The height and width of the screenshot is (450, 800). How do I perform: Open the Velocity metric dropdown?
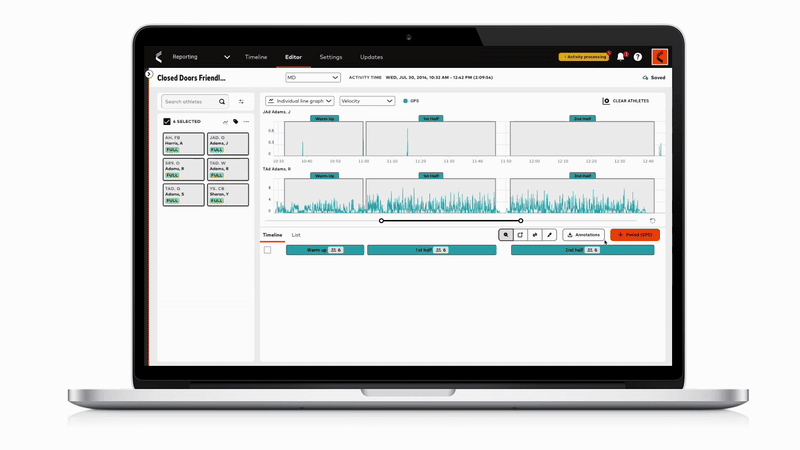[x=366, y=101]
